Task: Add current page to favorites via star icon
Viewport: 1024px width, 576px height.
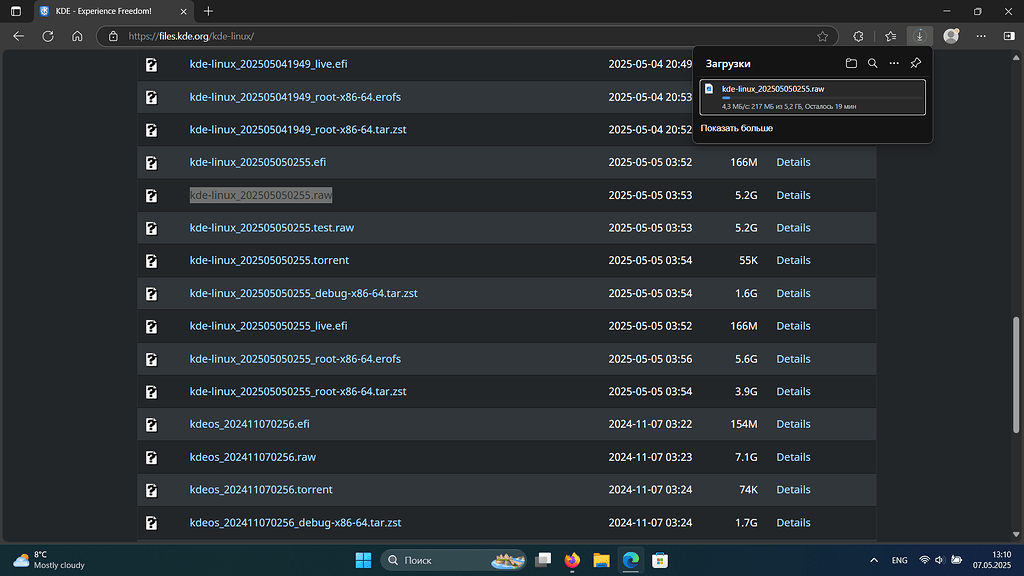Action: click(823, 35)
